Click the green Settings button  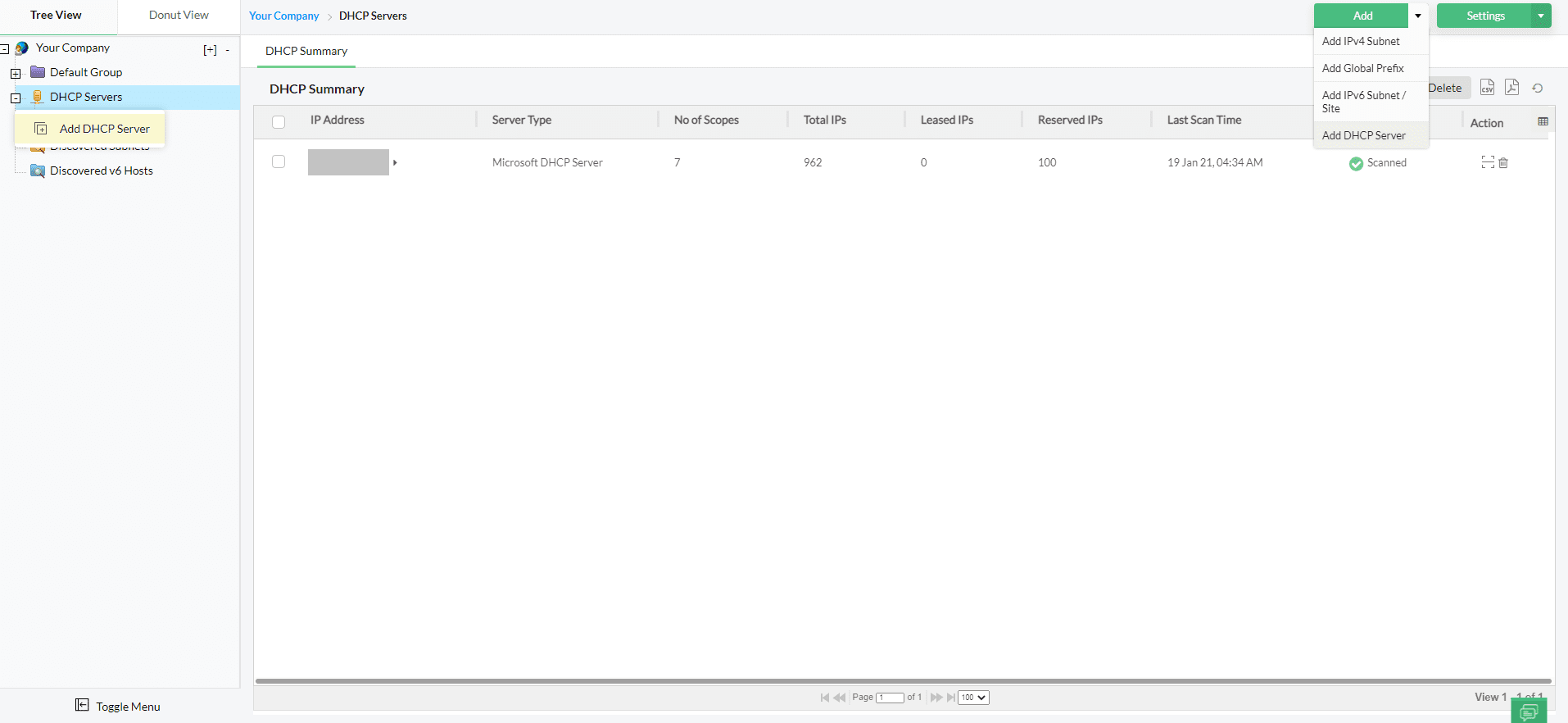[x=1484, y=16]
